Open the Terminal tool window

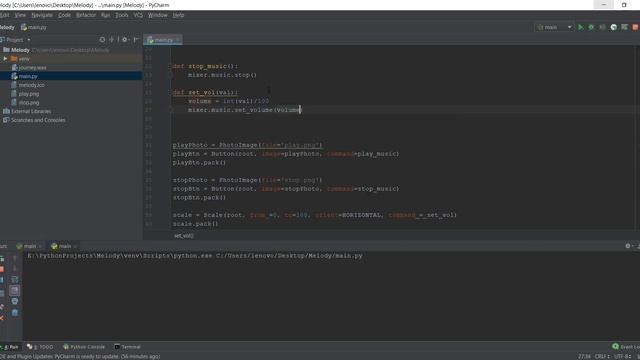[x=127, y=347]
